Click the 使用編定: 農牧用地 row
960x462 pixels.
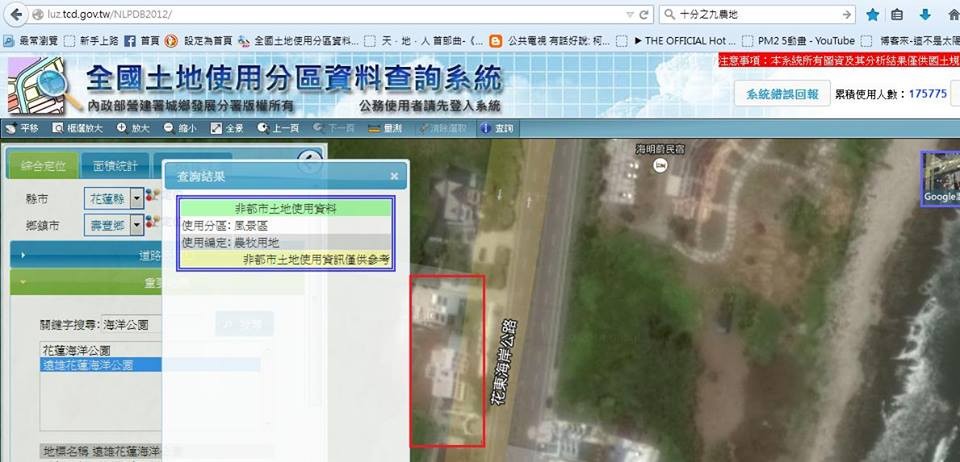[x=286, y=242]
